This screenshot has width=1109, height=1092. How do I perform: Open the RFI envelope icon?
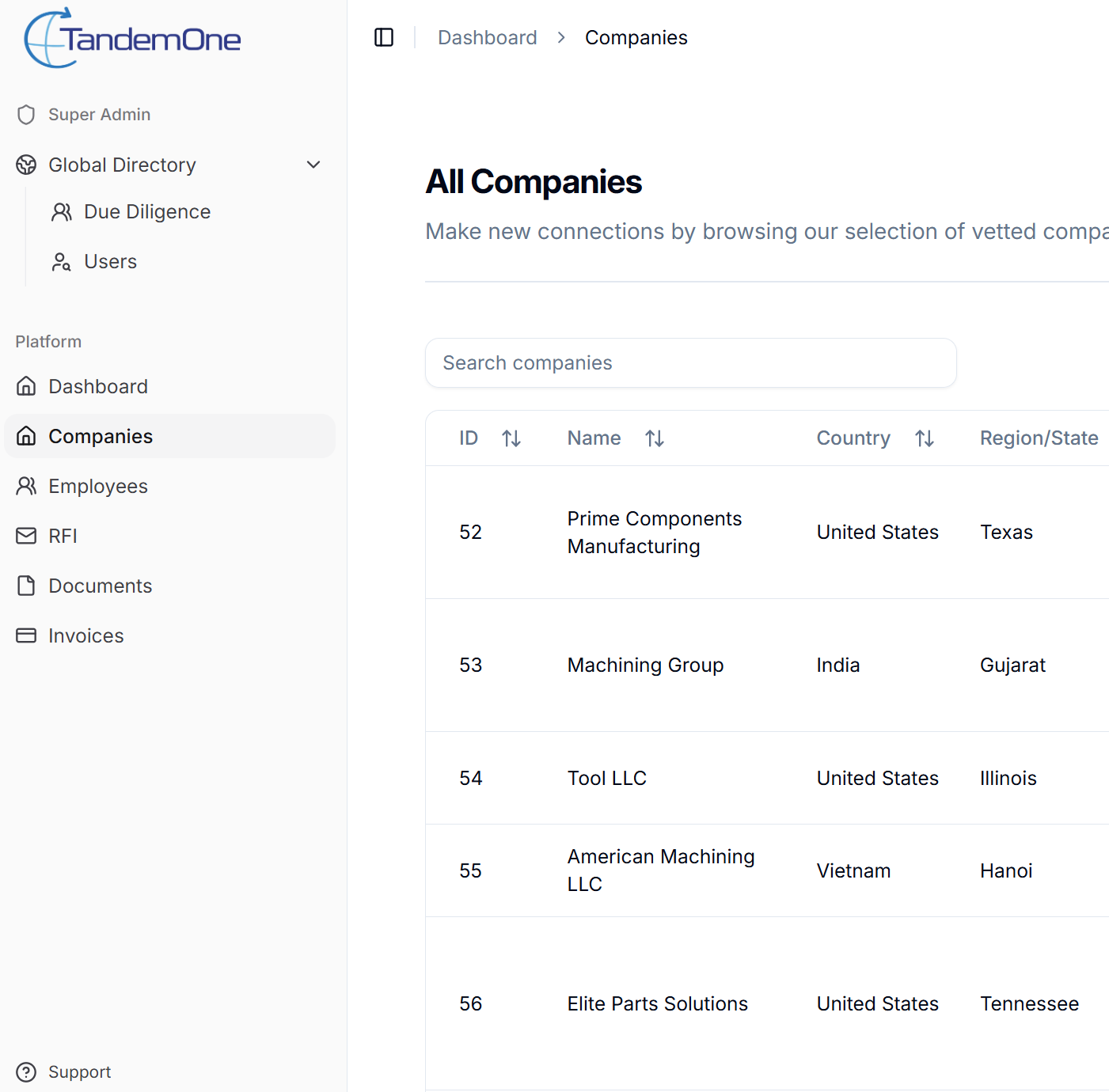26,536
